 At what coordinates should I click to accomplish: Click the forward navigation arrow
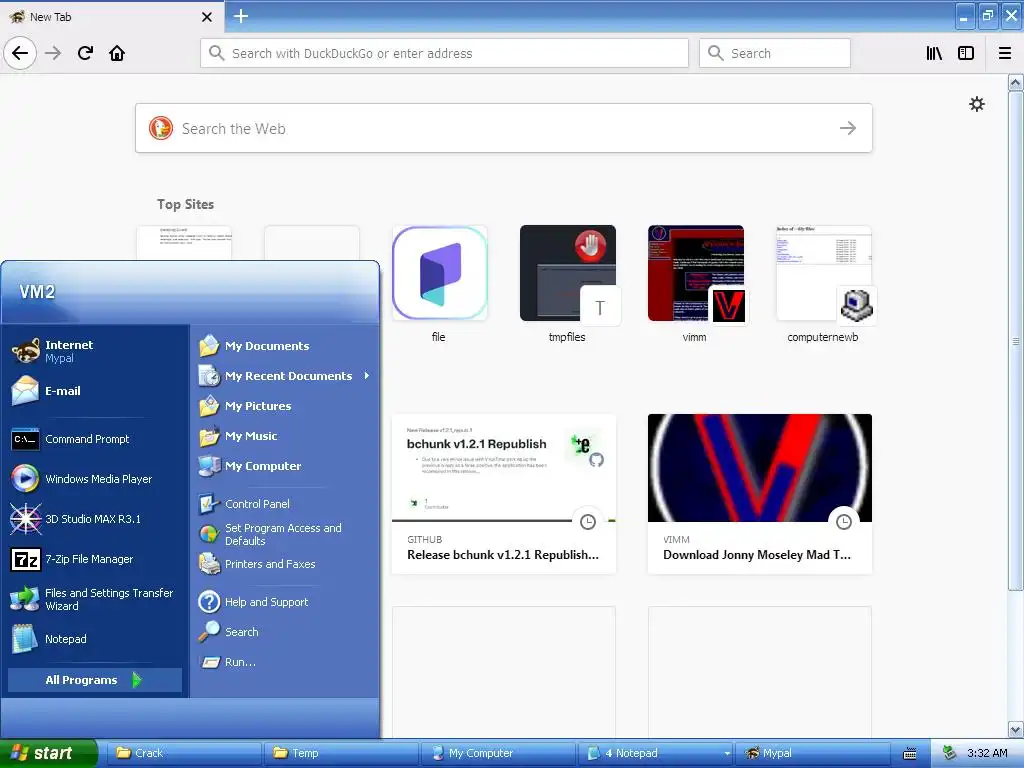pyautogui.click(x=53, y=53)
